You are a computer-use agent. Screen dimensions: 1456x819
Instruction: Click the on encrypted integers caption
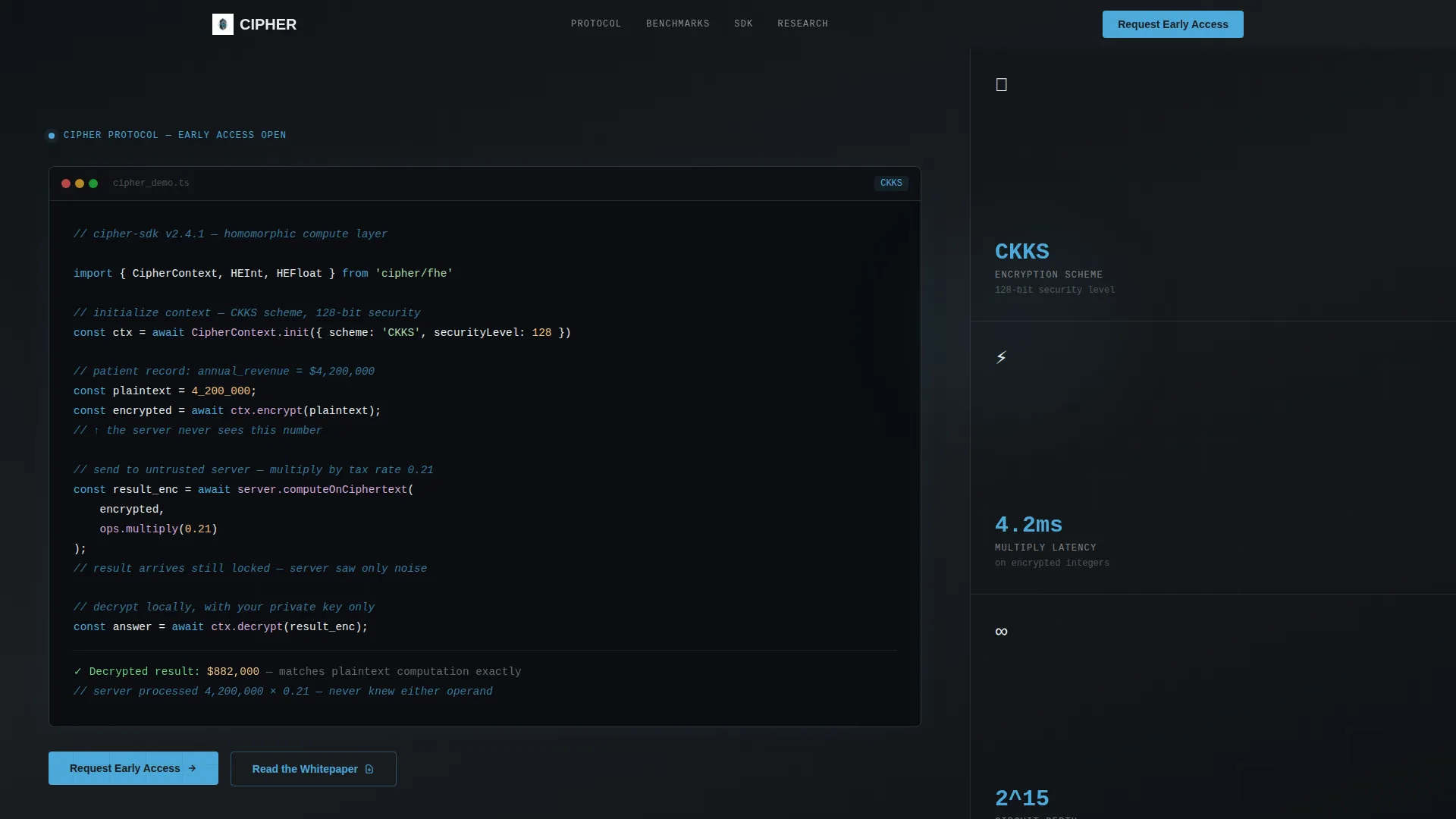1052,563
